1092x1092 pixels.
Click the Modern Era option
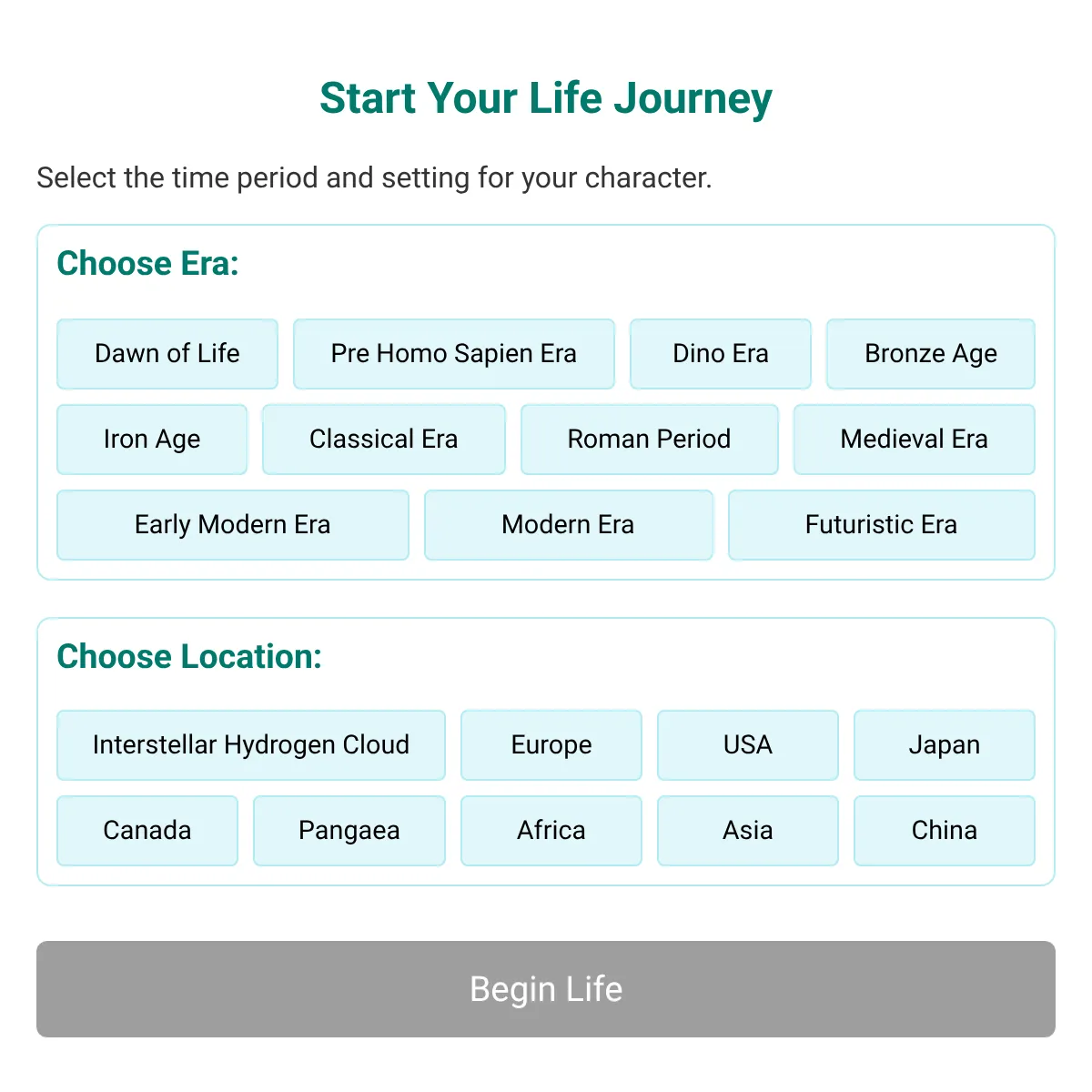click(569, 525)
